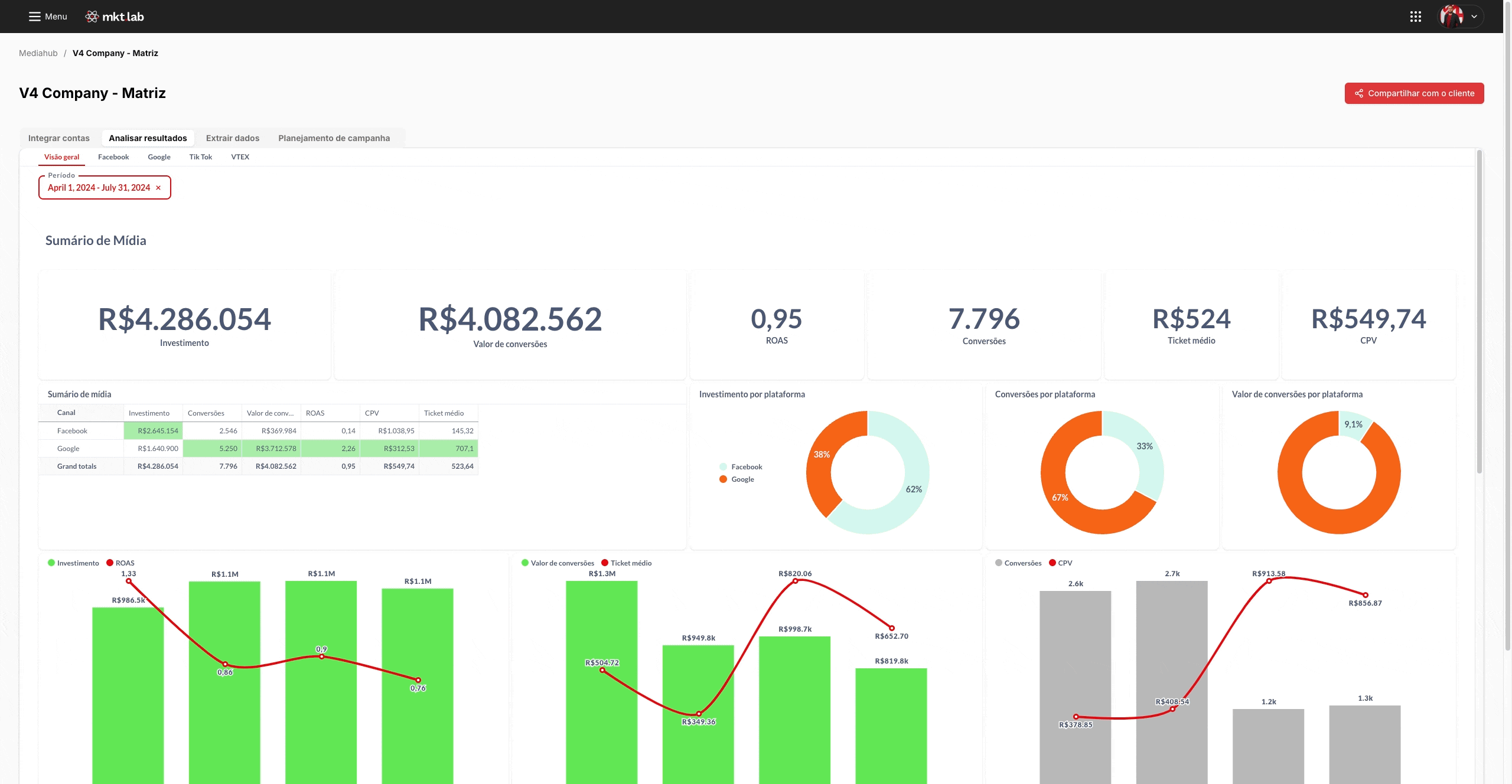The image size is (1512, 784).
Task: Sort table by Canal column header
Action: point(81,413)
